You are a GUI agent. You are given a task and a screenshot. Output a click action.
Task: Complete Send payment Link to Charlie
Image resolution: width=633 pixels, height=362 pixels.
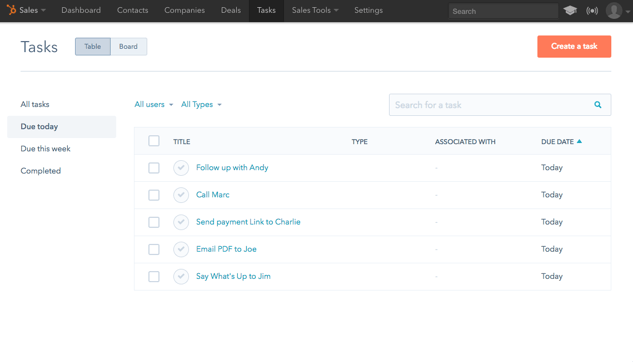(181, 222)
